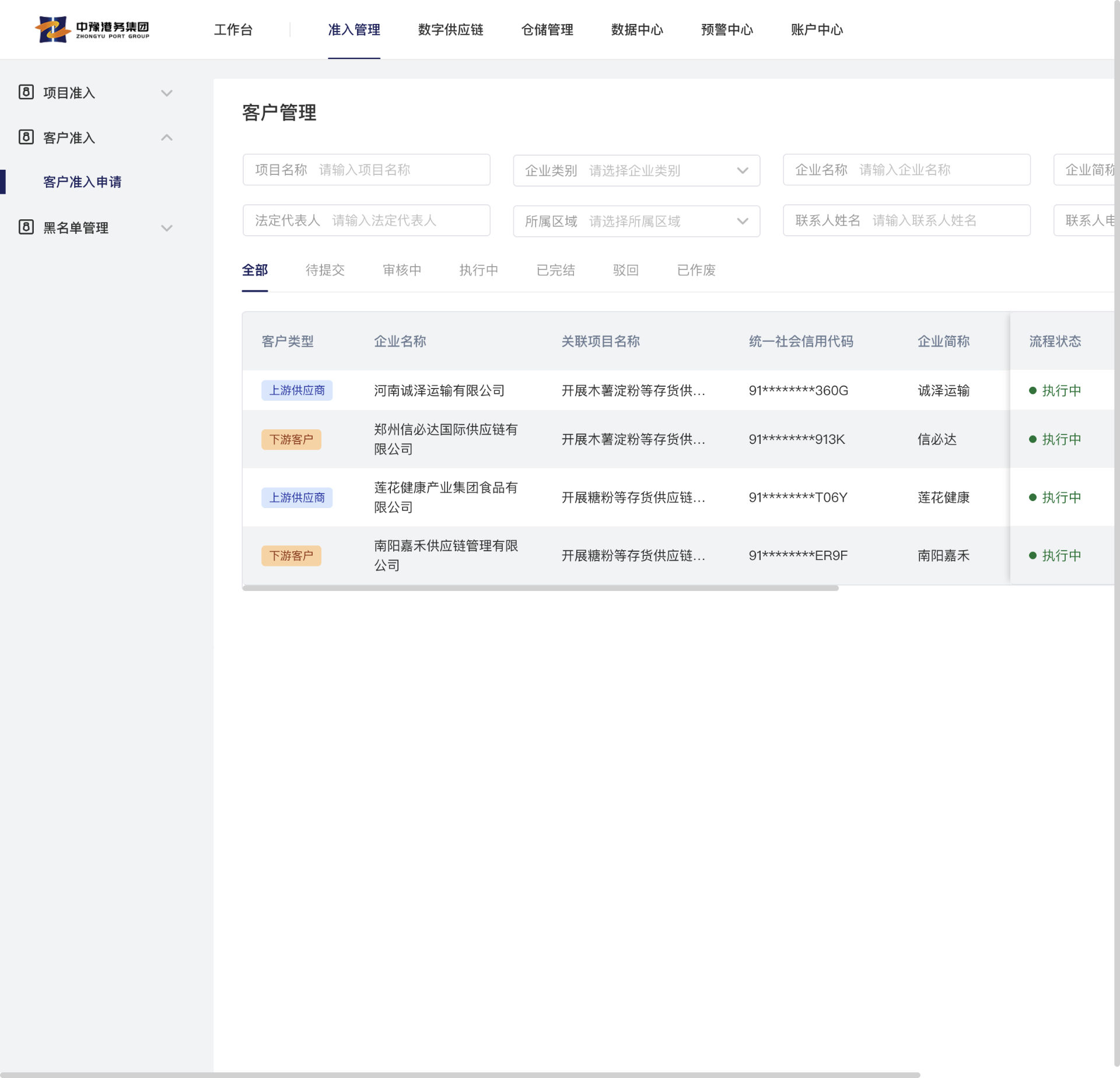The height and width of the screenshot is (1078, 1120).
Task: Click 执行中 status in 南阳嘉禾 row
Action: point(1055,555)
